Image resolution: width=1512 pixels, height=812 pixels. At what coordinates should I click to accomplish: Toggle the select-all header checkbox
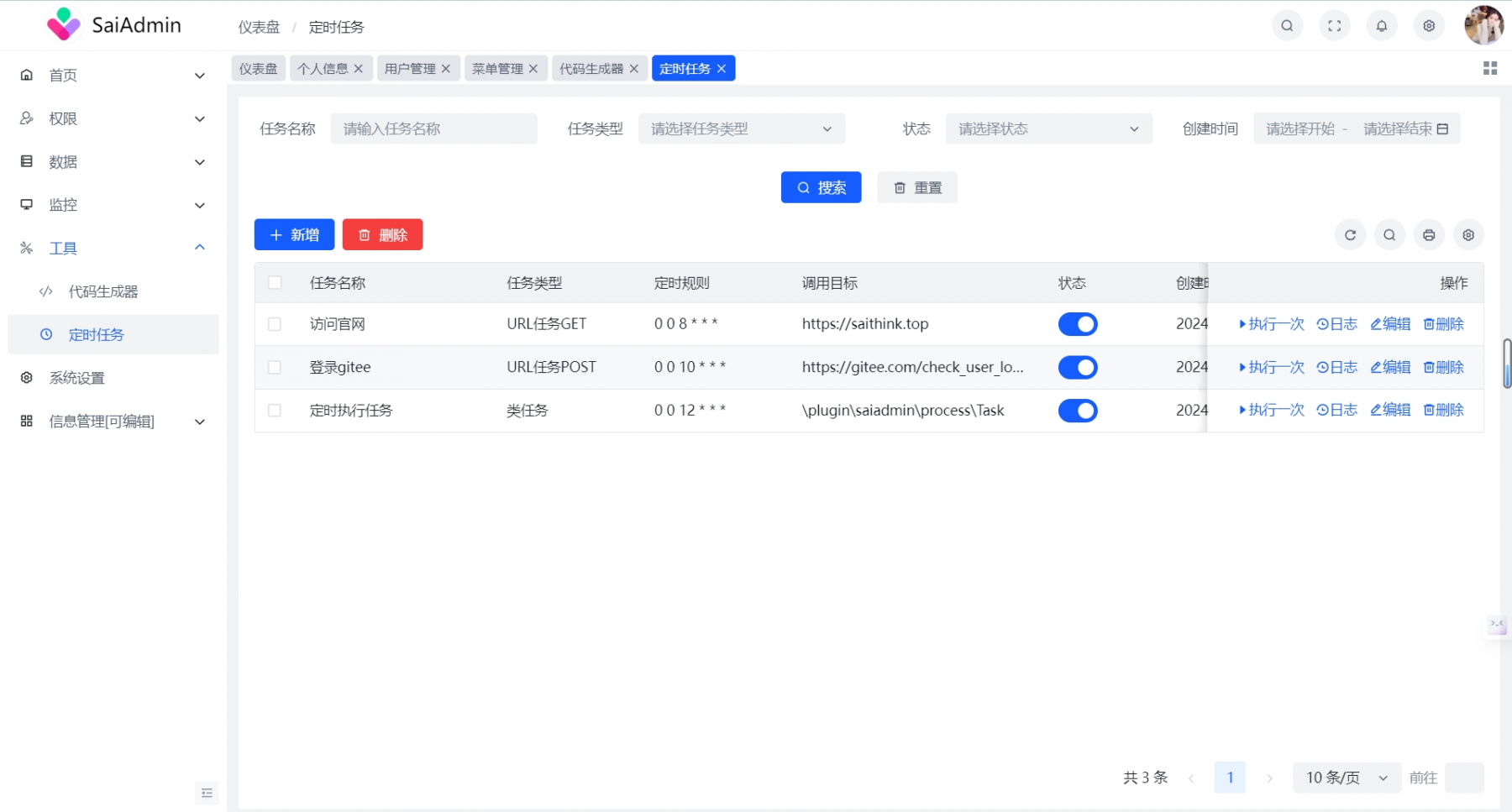click(275, 283)
